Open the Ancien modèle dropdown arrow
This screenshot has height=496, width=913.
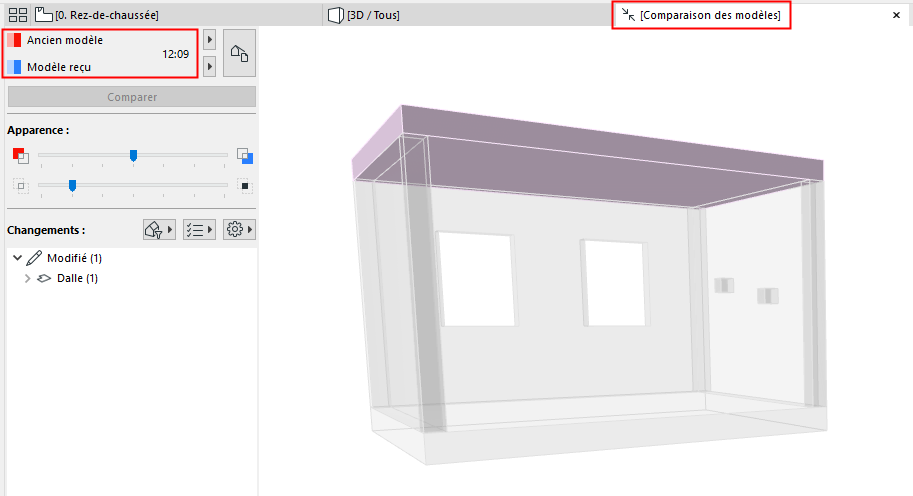tap(210, 40)
